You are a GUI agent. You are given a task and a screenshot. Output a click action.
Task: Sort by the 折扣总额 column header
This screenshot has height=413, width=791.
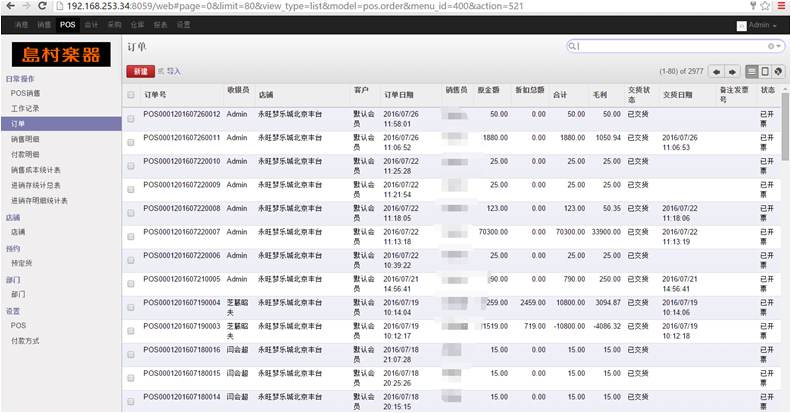(x=529, y=90)
